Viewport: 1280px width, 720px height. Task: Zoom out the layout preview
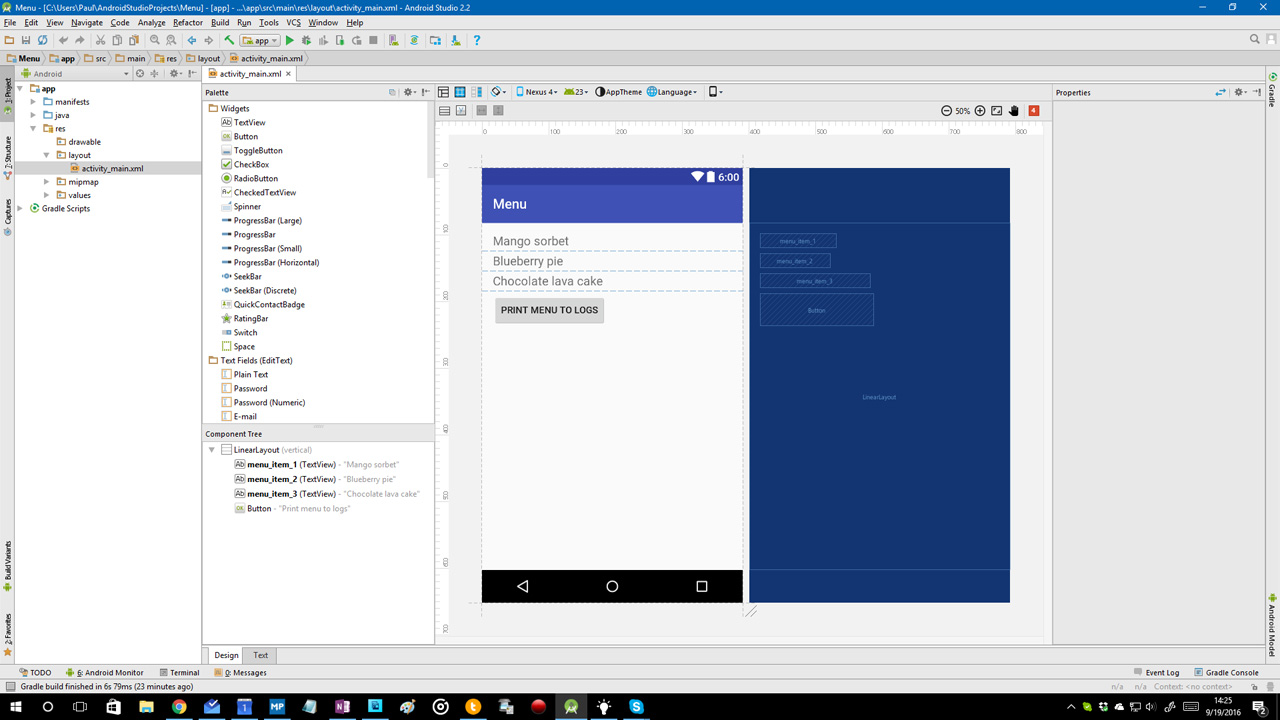tap(945, 111)
